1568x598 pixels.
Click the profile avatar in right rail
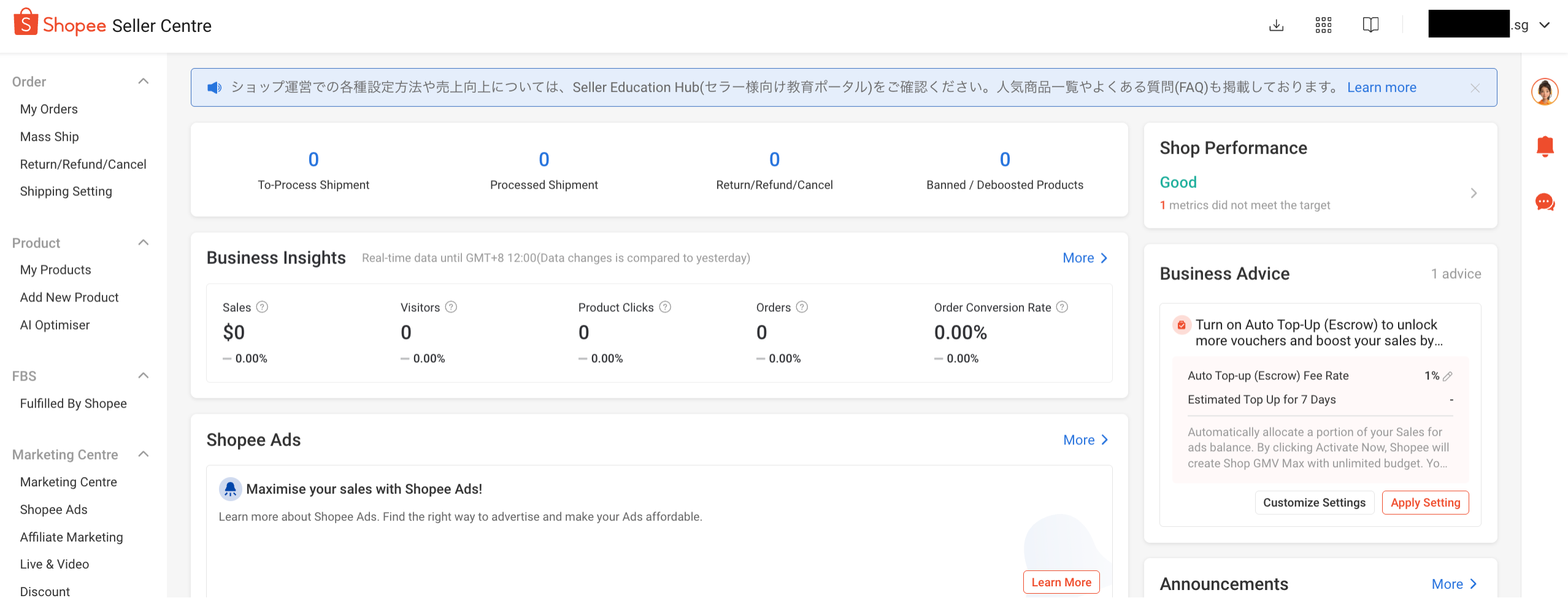[1545, 92]
